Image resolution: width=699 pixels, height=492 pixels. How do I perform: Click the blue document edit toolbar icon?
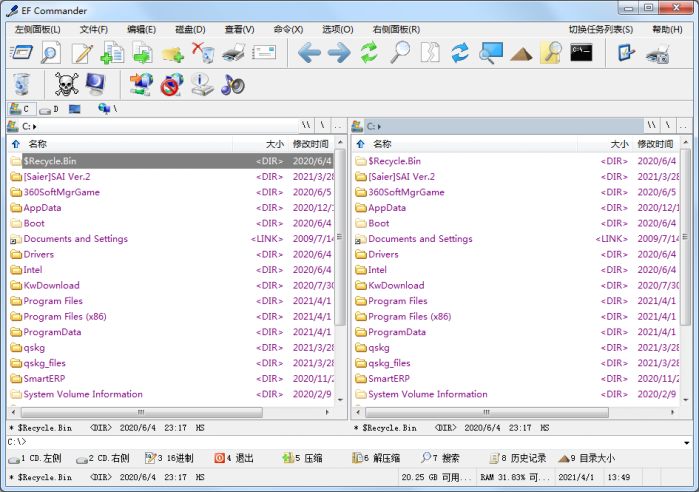pyautogui.click(x=626, y=53)
